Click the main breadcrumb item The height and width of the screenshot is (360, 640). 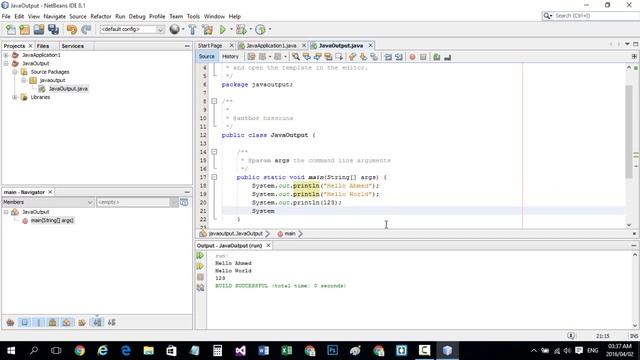tap(290, 234)
